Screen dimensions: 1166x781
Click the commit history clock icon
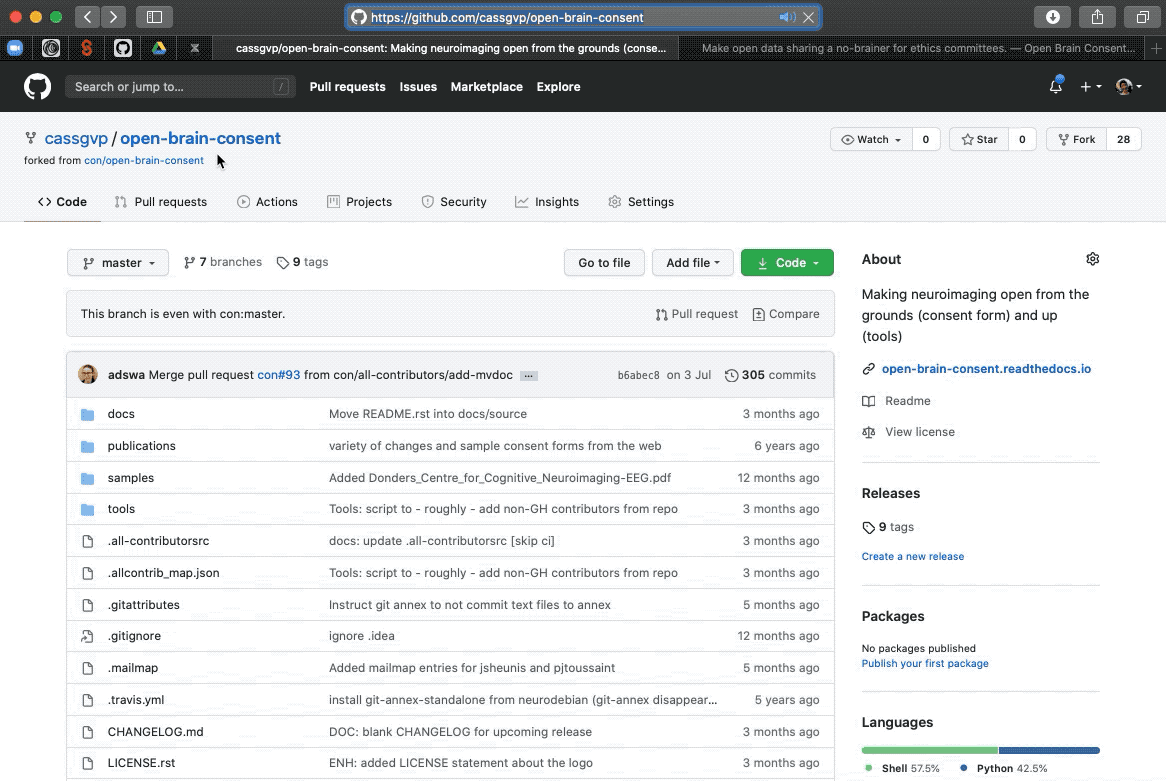(x=731, y=374)
